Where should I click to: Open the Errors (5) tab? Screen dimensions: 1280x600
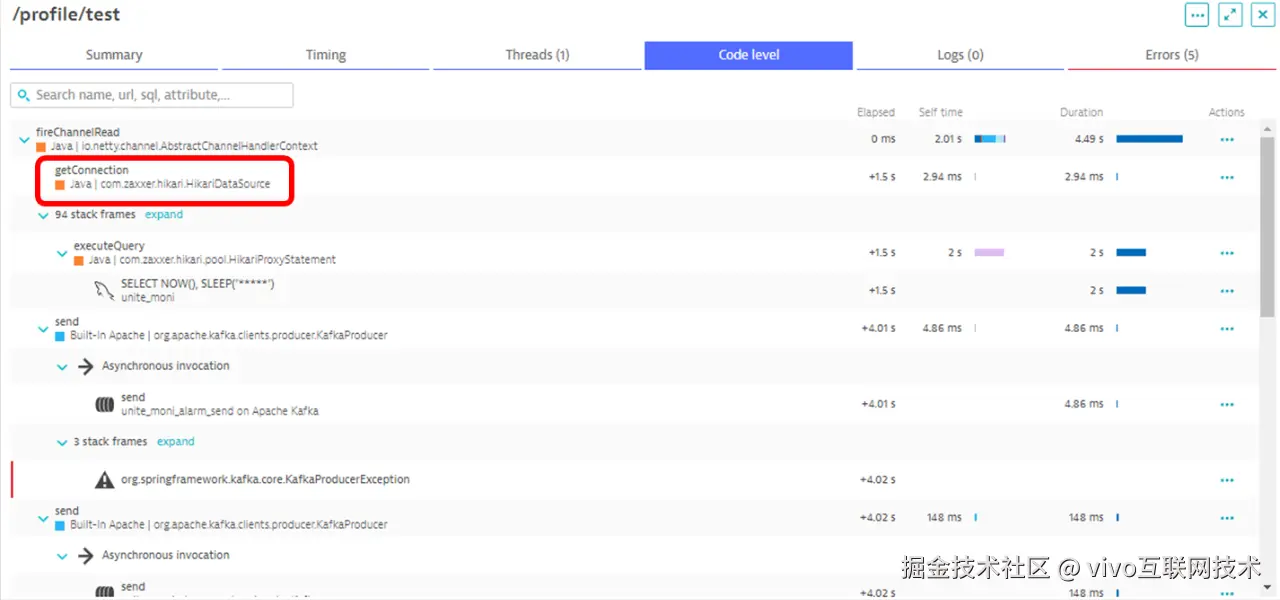click(1172, 55)
